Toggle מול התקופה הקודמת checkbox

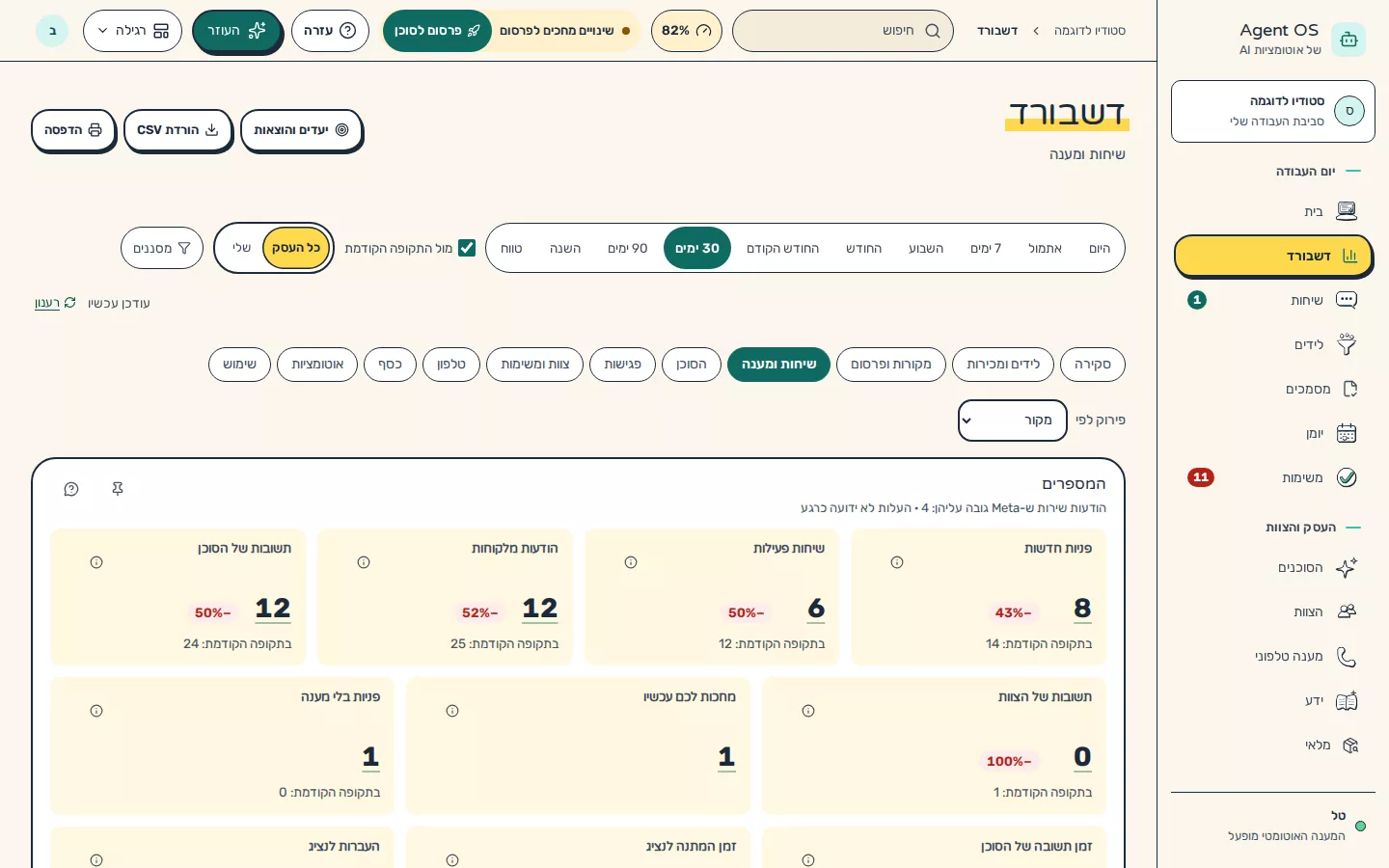467,248
